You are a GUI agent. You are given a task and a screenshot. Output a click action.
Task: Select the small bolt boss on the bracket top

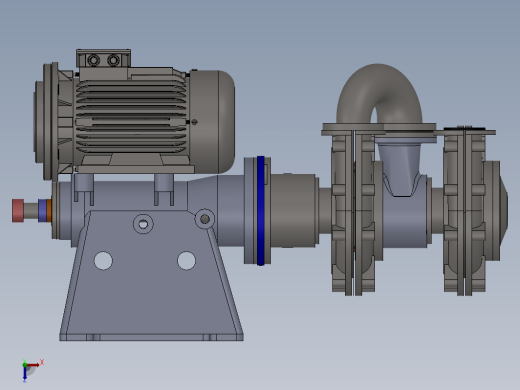pyautogui.click(x=143, y=224)
